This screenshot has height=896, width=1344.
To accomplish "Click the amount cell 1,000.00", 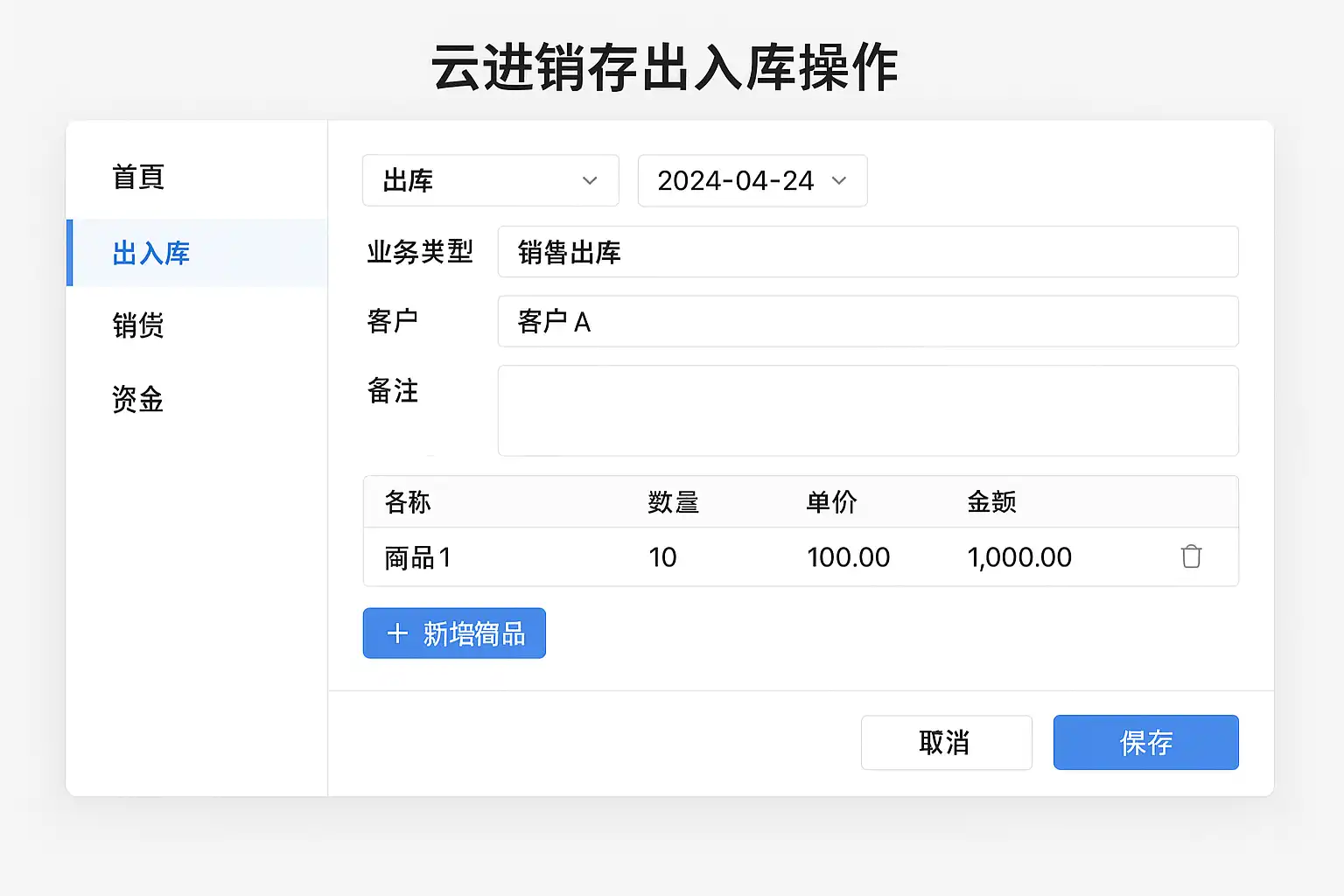I will click(1019, 557).
